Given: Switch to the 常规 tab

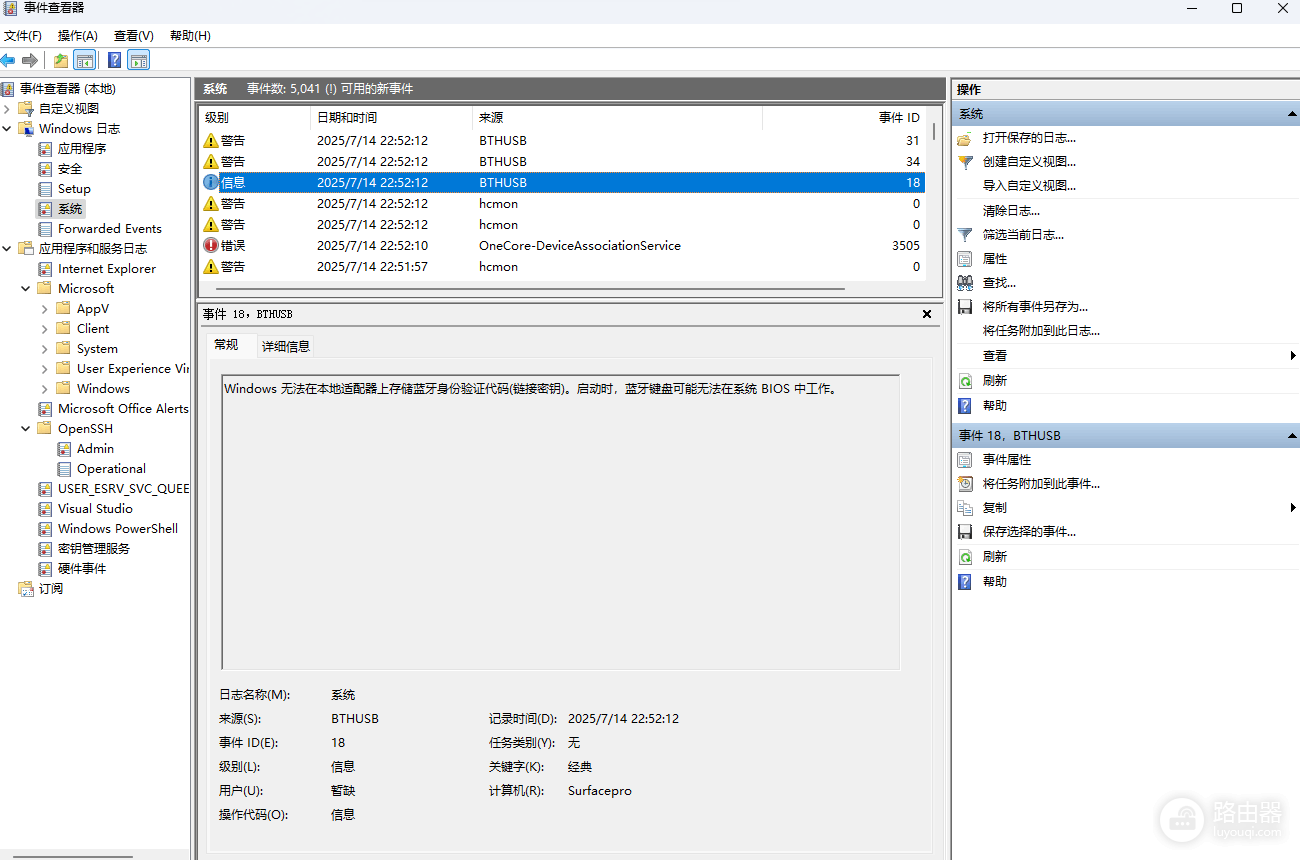Looking at the screenshot, I should (x=227, y=345).
